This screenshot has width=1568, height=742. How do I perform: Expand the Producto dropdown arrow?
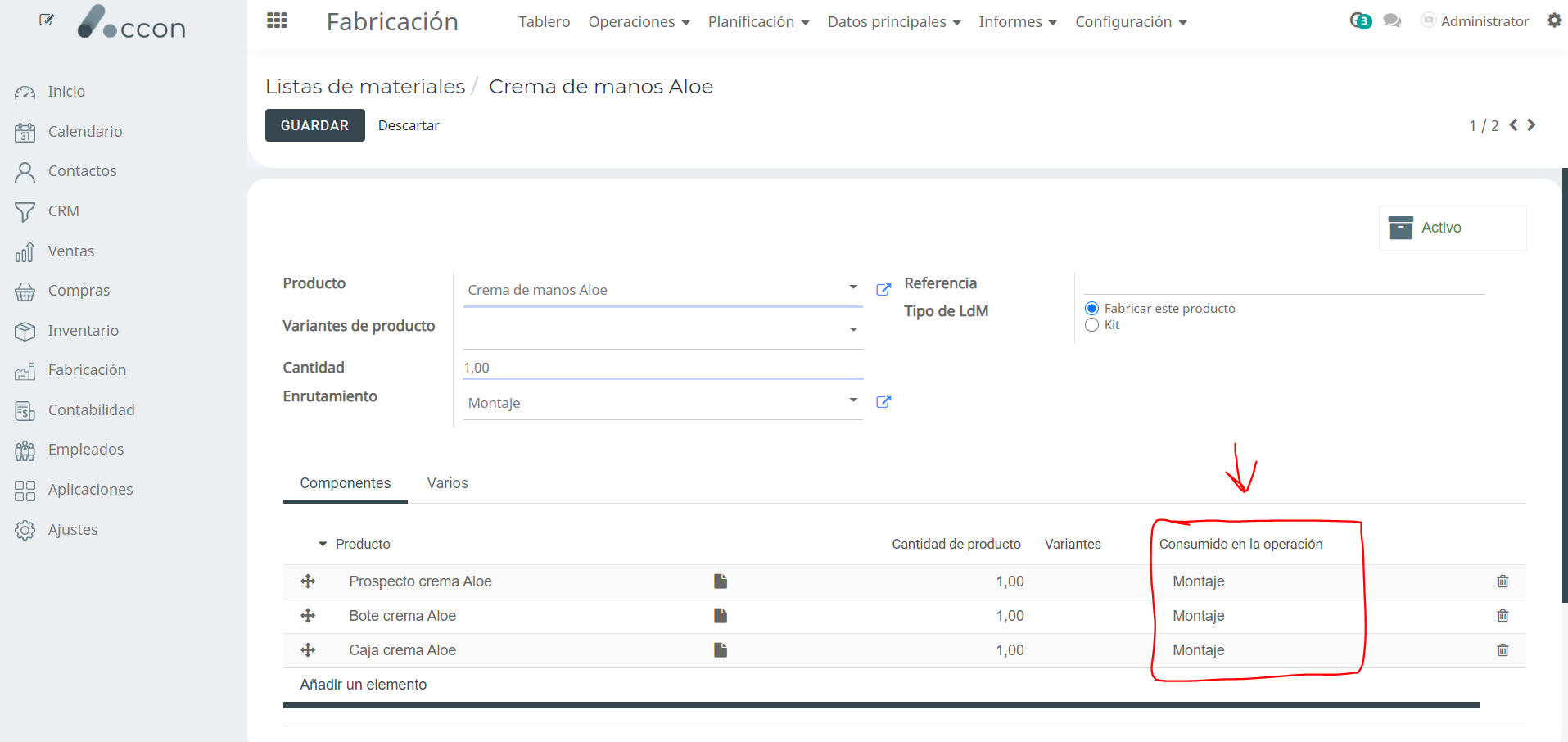[x=853, y=287]
